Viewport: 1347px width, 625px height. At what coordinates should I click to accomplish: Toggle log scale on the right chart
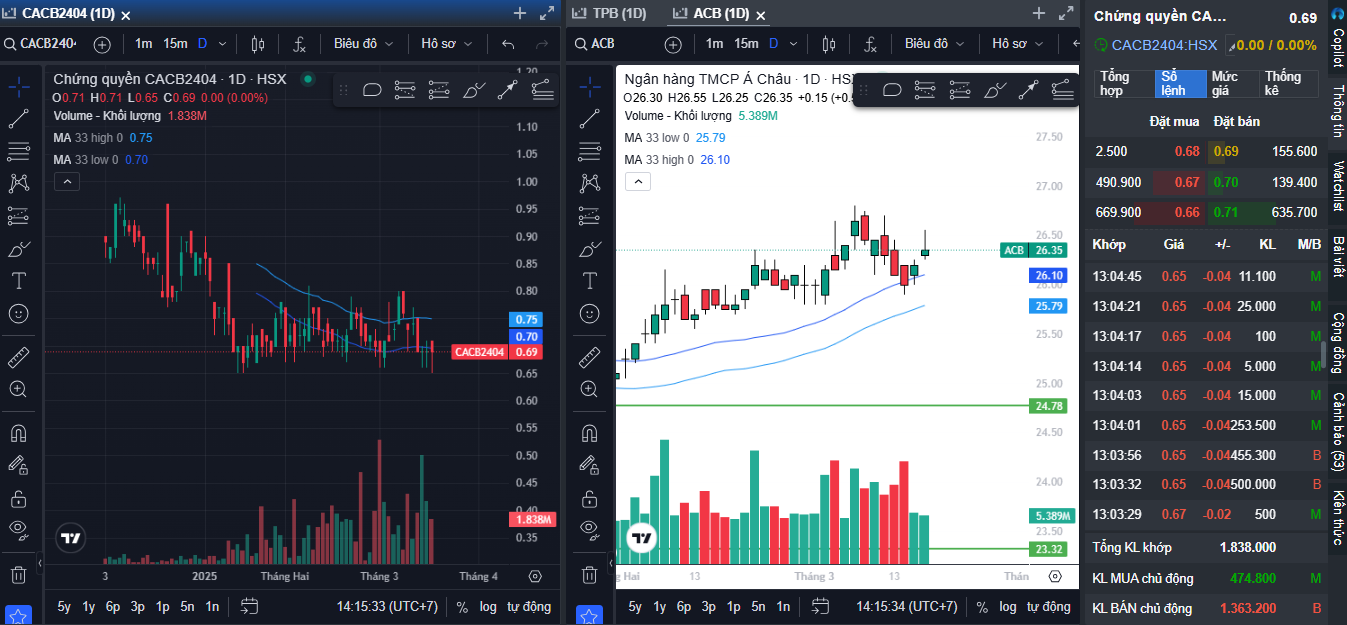(x=1008, y=606)
